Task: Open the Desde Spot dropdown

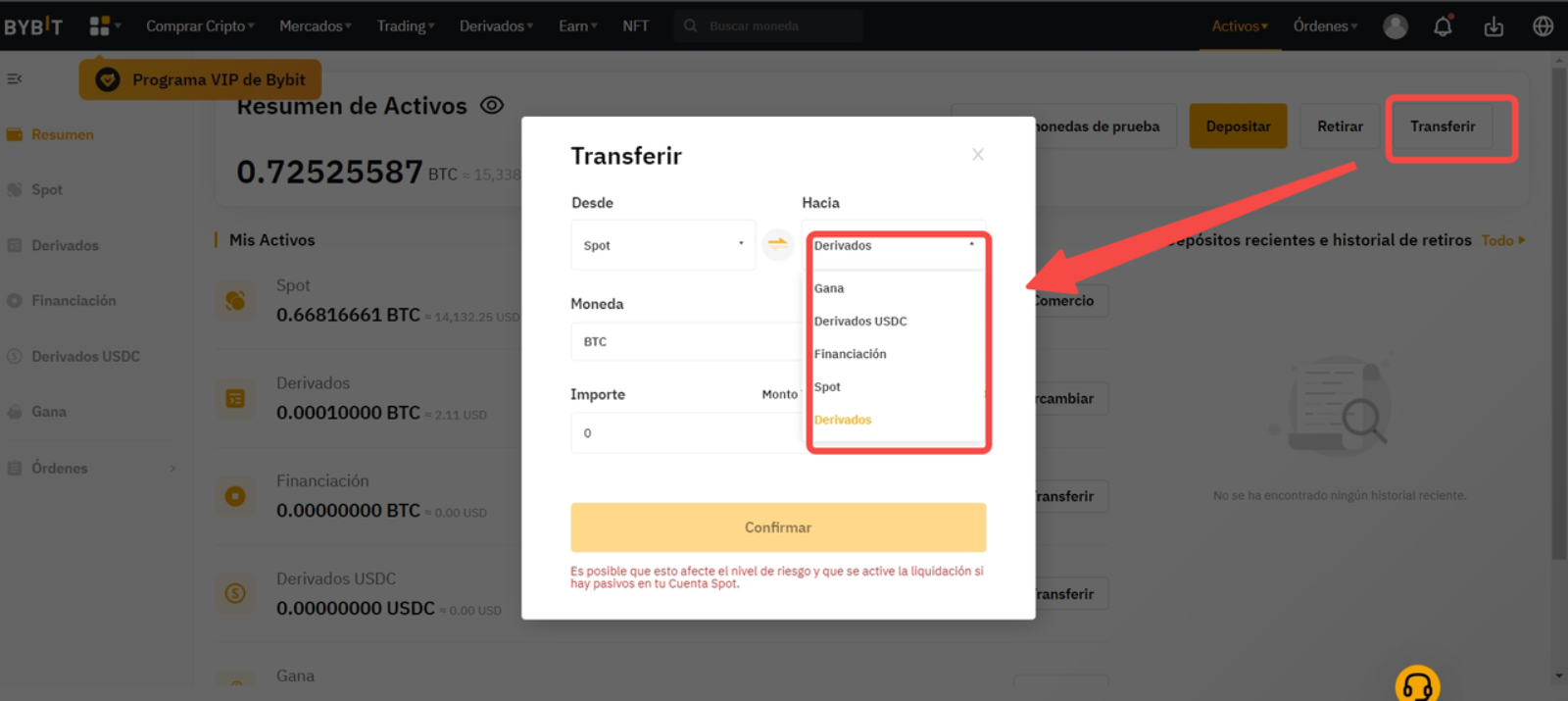Action: [662, 245]
